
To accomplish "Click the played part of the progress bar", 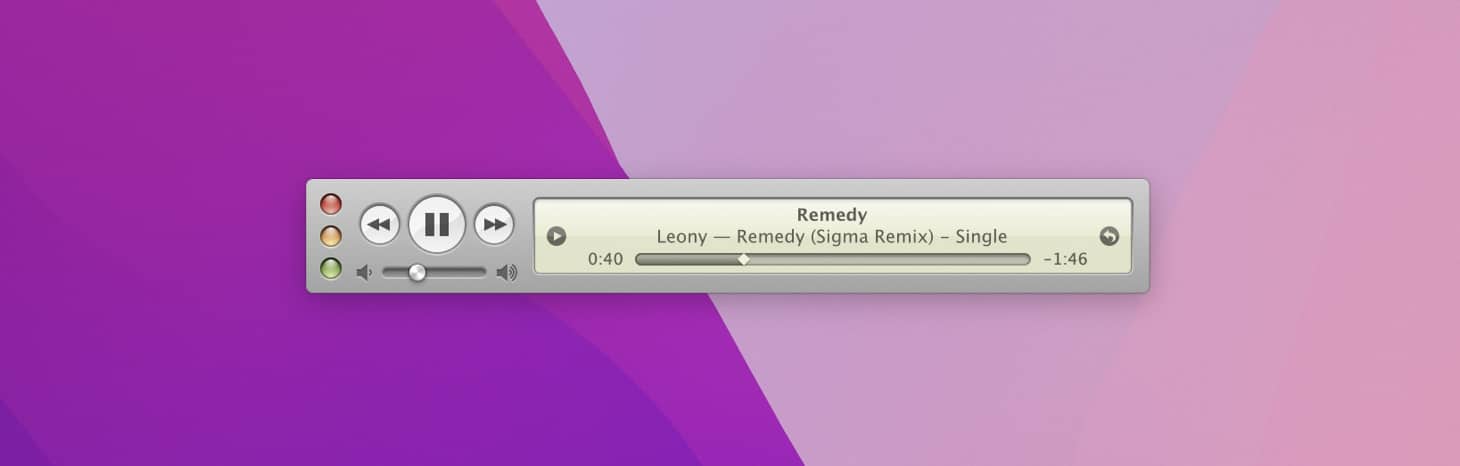I will pos(687,259).
